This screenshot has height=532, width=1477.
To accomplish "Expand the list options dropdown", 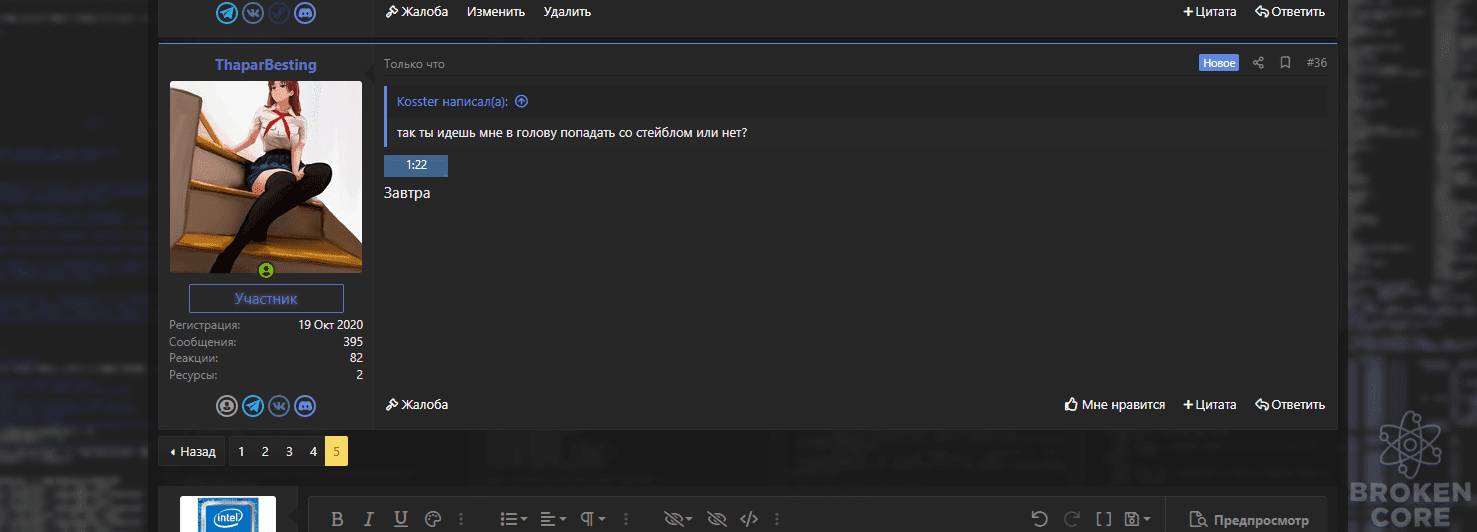I will 514,519.
